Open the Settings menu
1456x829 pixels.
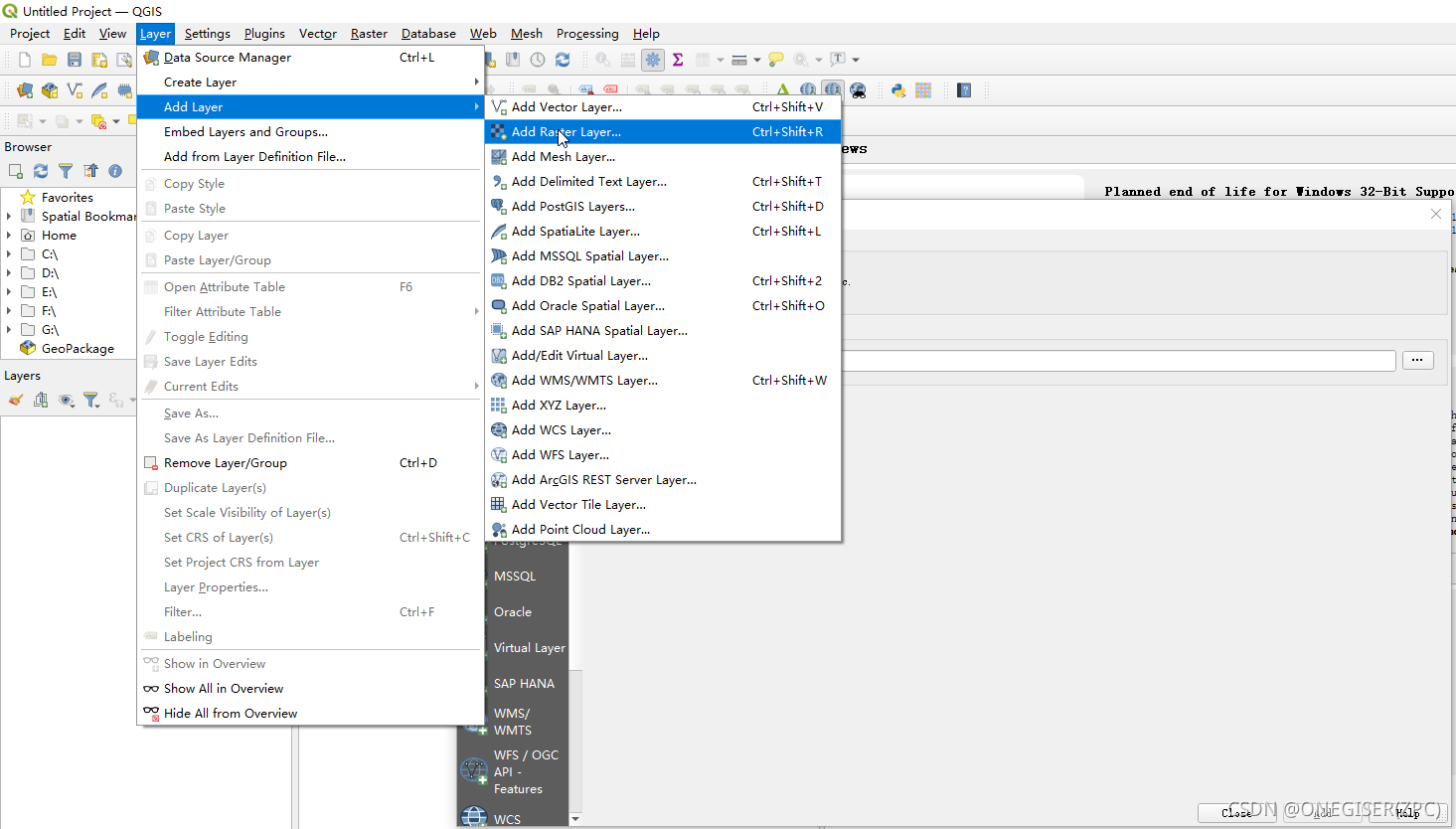[207, 33]
